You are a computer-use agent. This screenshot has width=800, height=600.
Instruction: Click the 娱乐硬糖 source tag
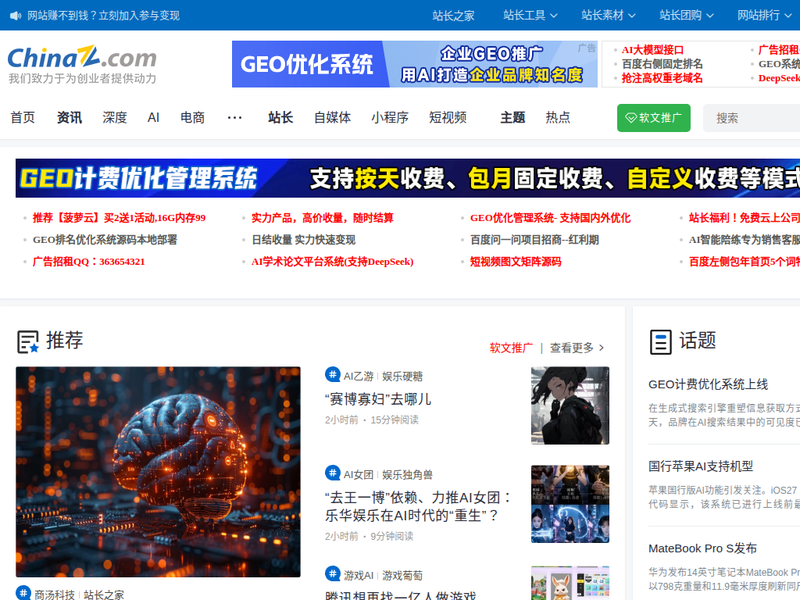tap(403, 377)
